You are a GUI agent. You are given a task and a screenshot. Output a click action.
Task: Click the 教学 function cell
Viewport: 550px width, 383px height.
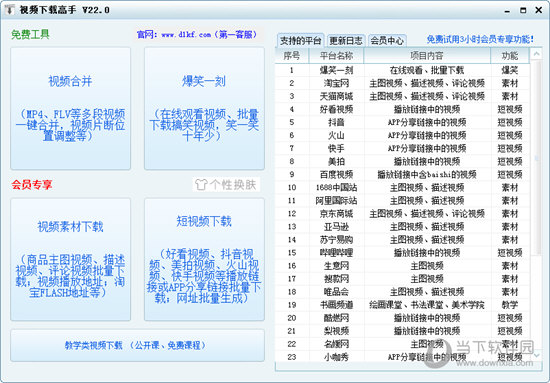tap(510, 305)
